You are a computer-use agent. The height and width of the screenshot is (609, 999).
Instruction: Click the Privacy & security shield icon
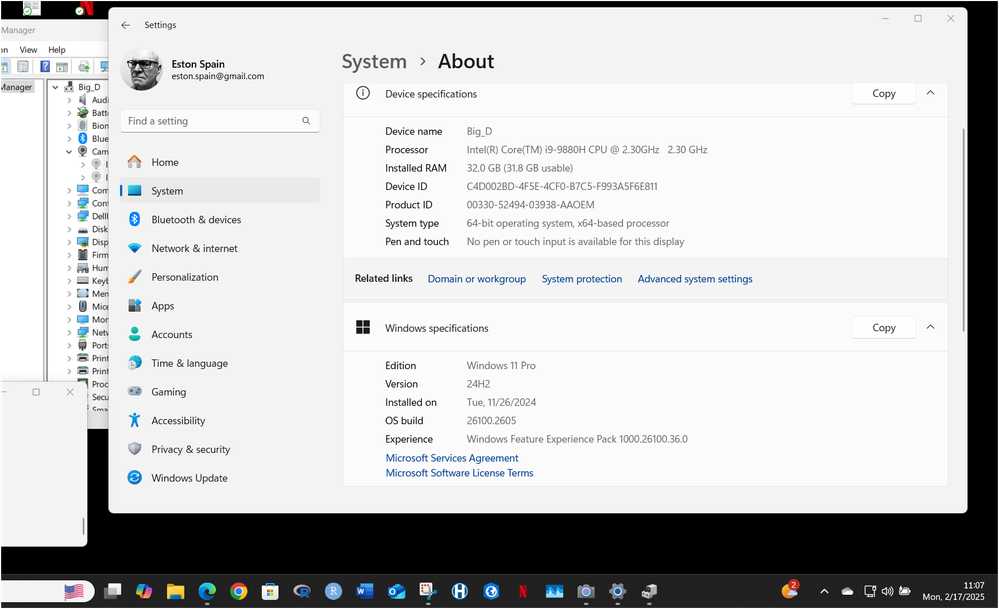(134, 450)
